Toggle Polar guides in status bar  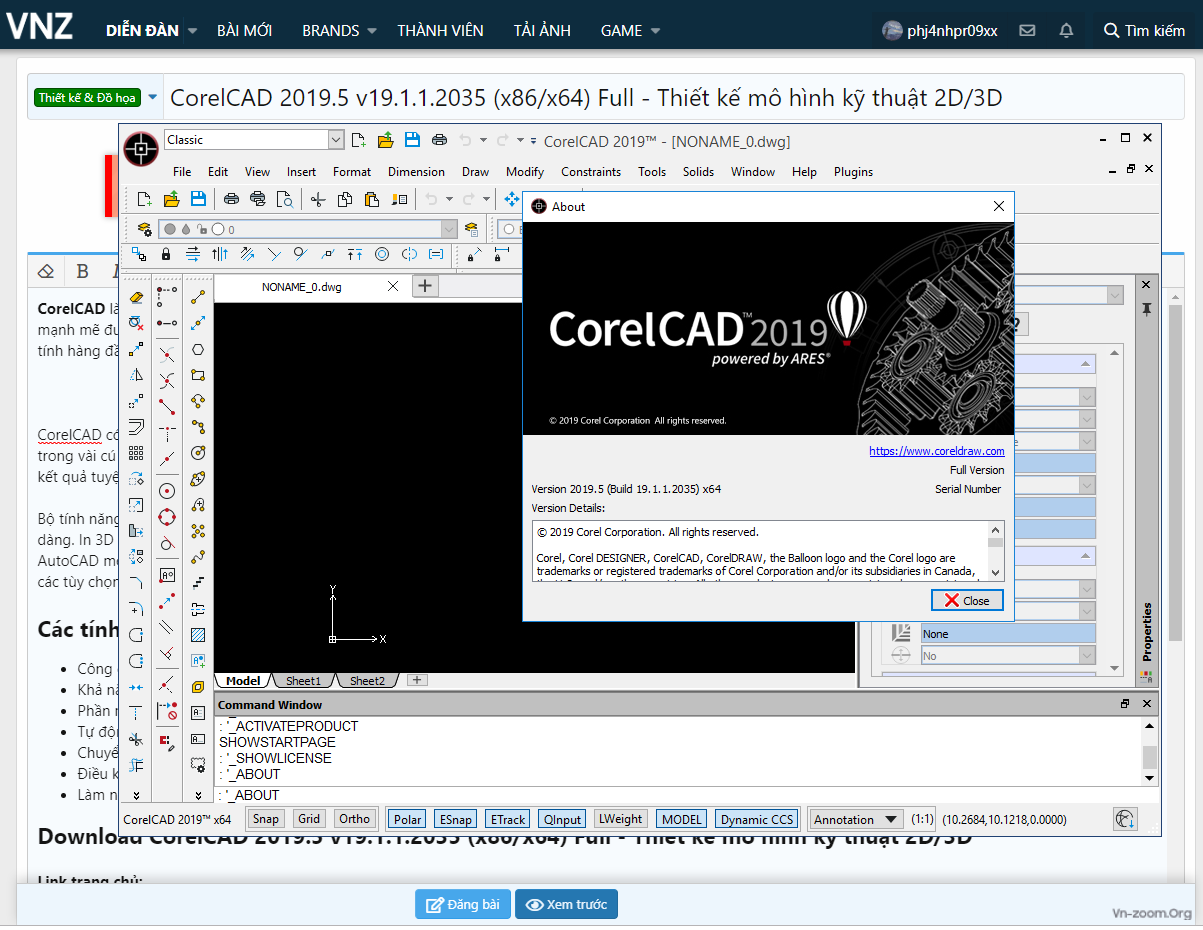pos(408,819)
